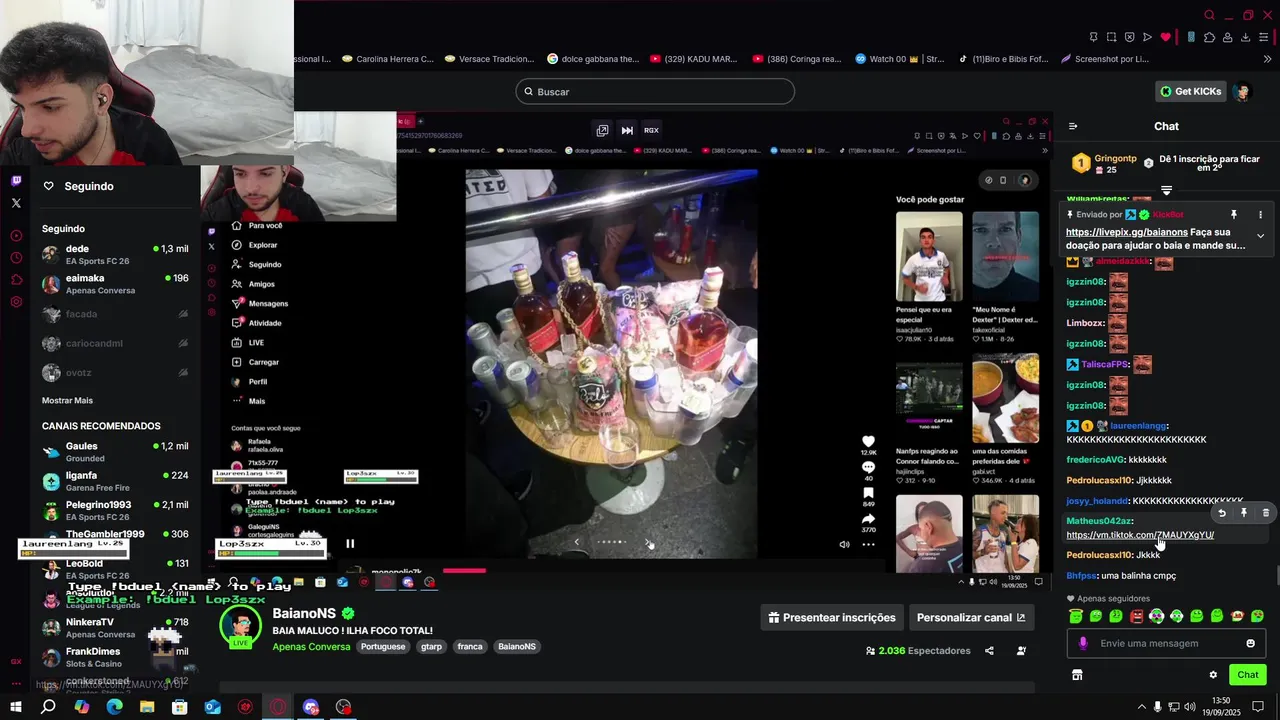The height and width of the screenshot is (720, 1280).
Task: Open Carolina Herrera browser tab
Action: 388,59
